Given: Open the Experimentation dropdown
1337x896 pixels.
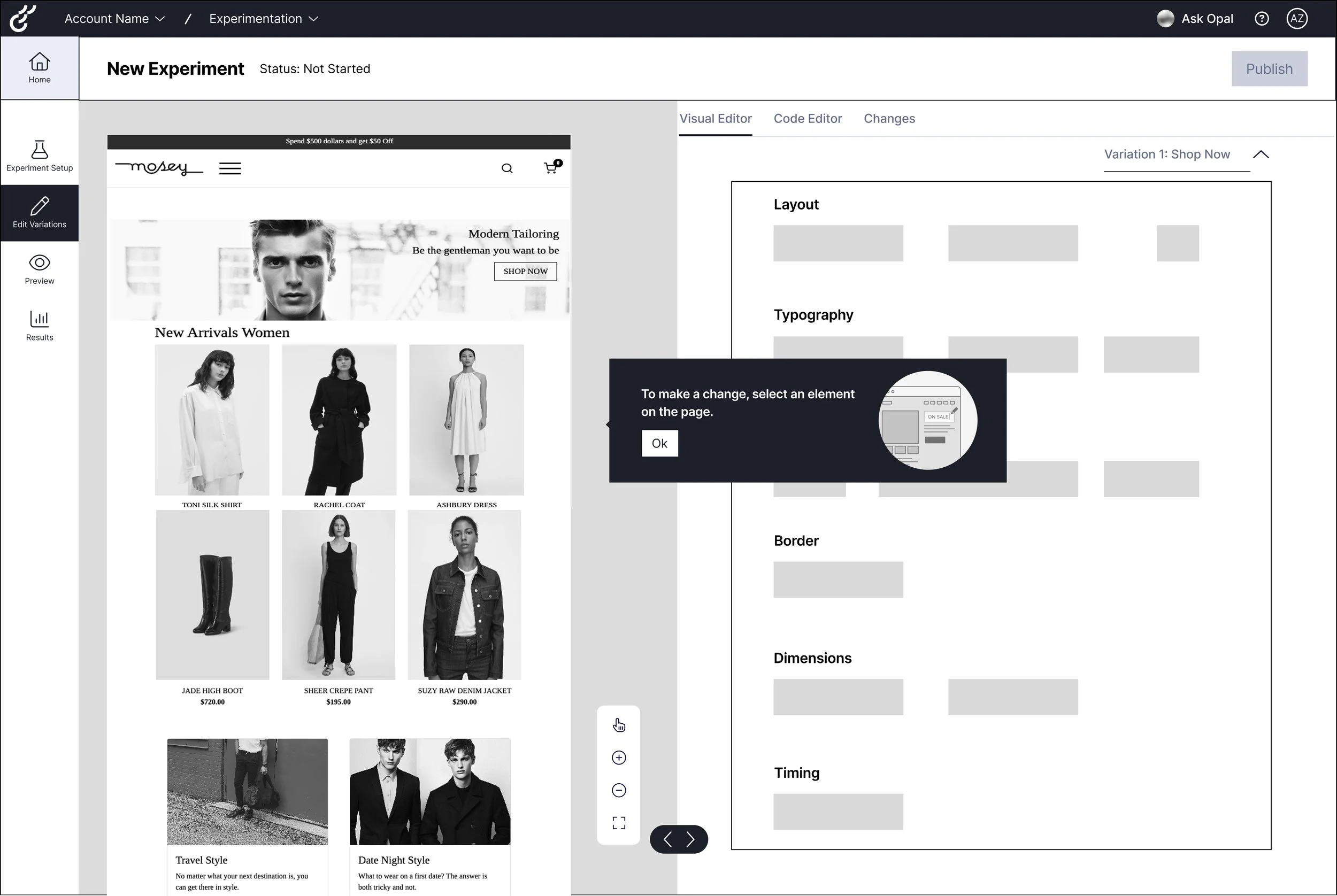Looking at the screenshot, I should click(x=264, y=19).
